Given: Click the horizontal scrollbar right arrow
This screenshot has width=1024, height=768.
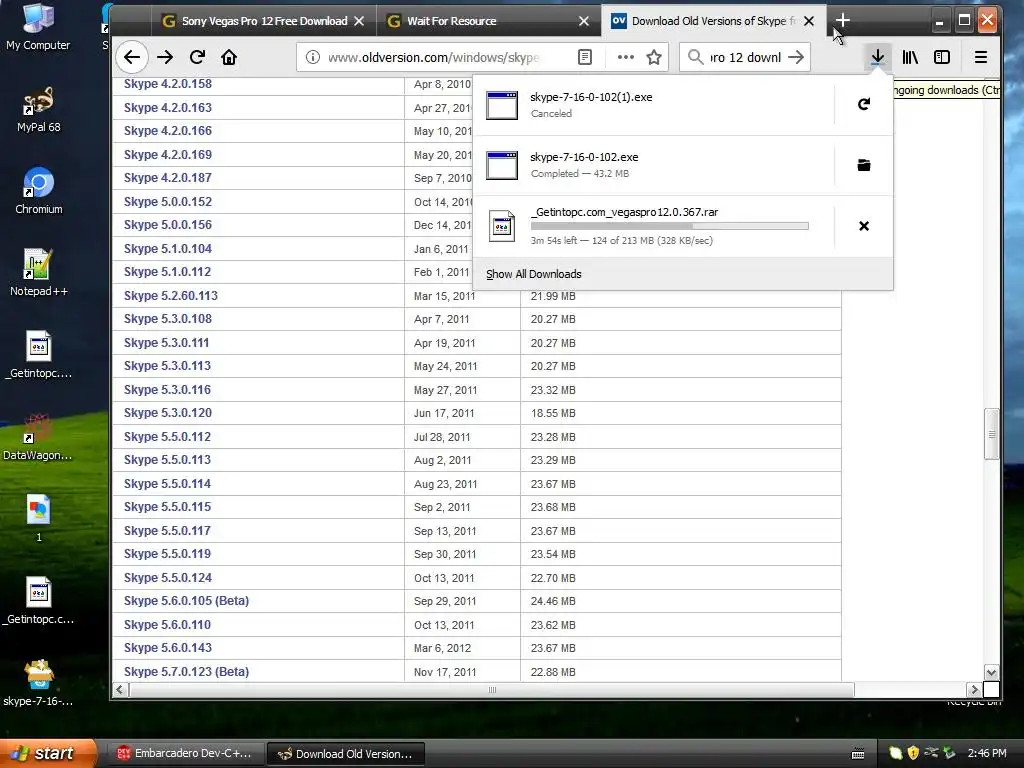Looking at the screenshot, I should click(x=974, y=690).
